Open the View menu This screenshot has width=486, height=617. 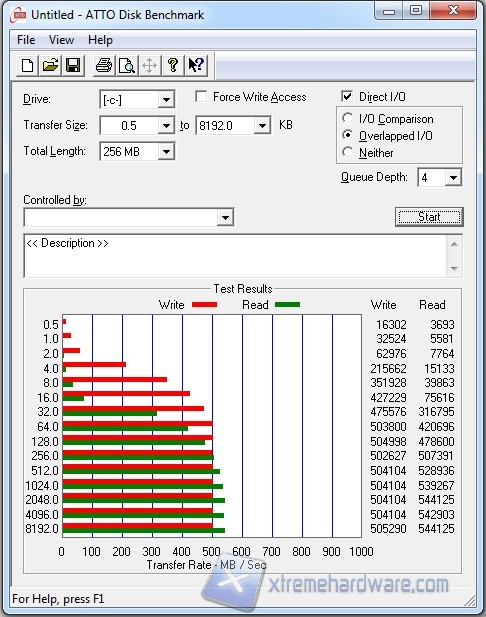tap(61, 40)
